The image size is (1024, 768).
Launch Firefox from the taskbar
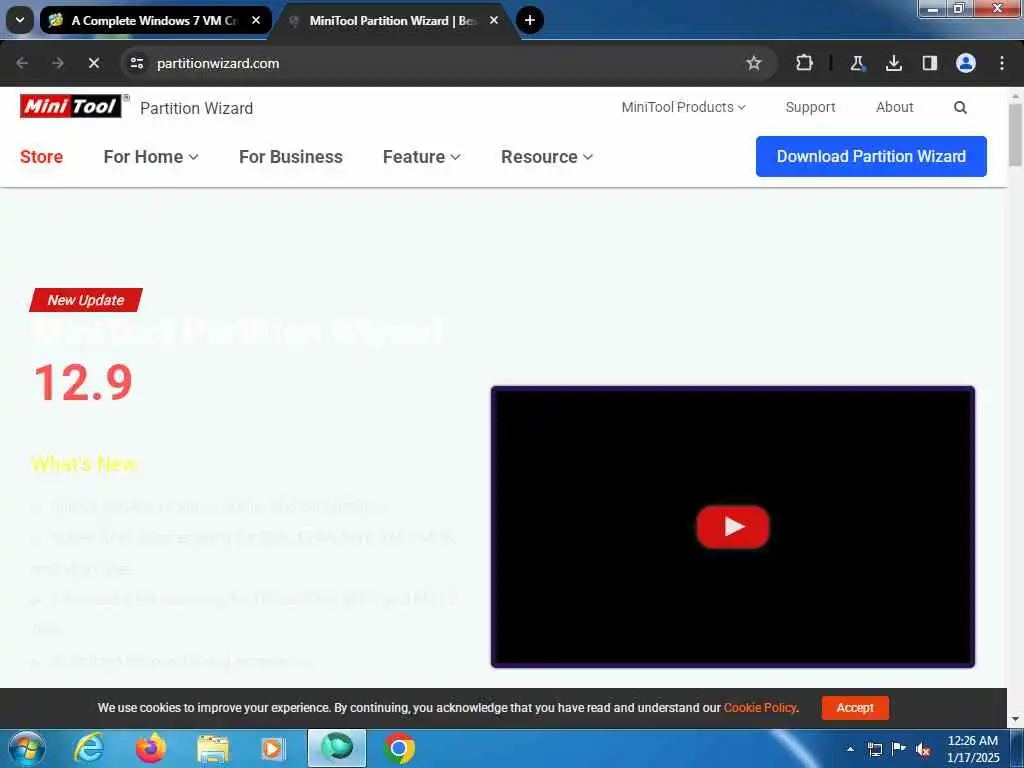[151, 748]
